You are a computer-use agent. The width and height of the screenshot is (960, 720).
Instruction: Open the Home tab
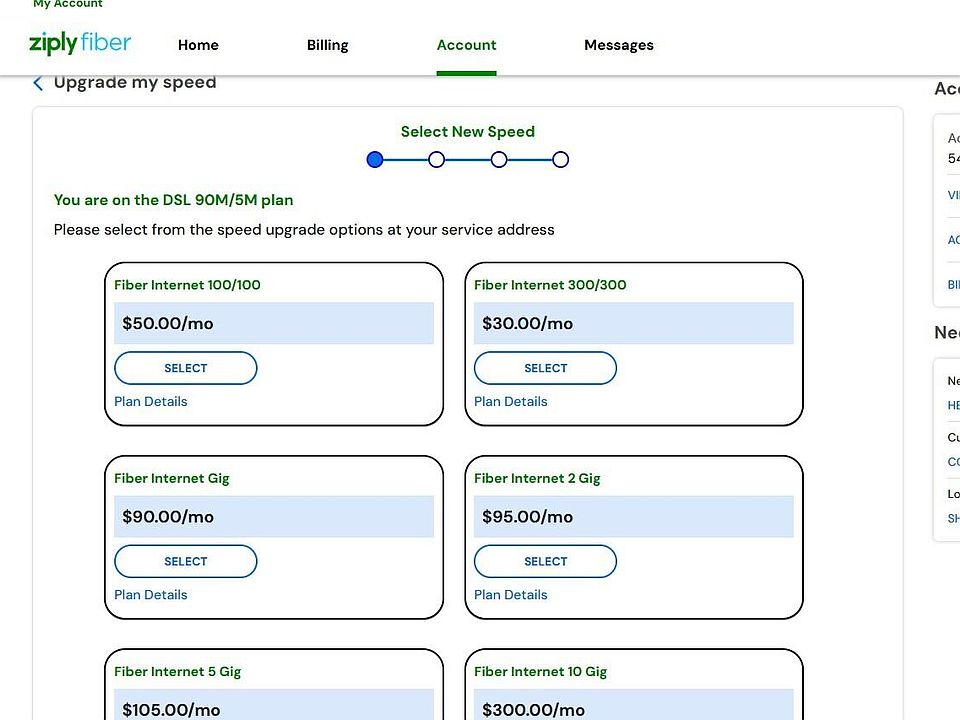(x=198, y=45)
